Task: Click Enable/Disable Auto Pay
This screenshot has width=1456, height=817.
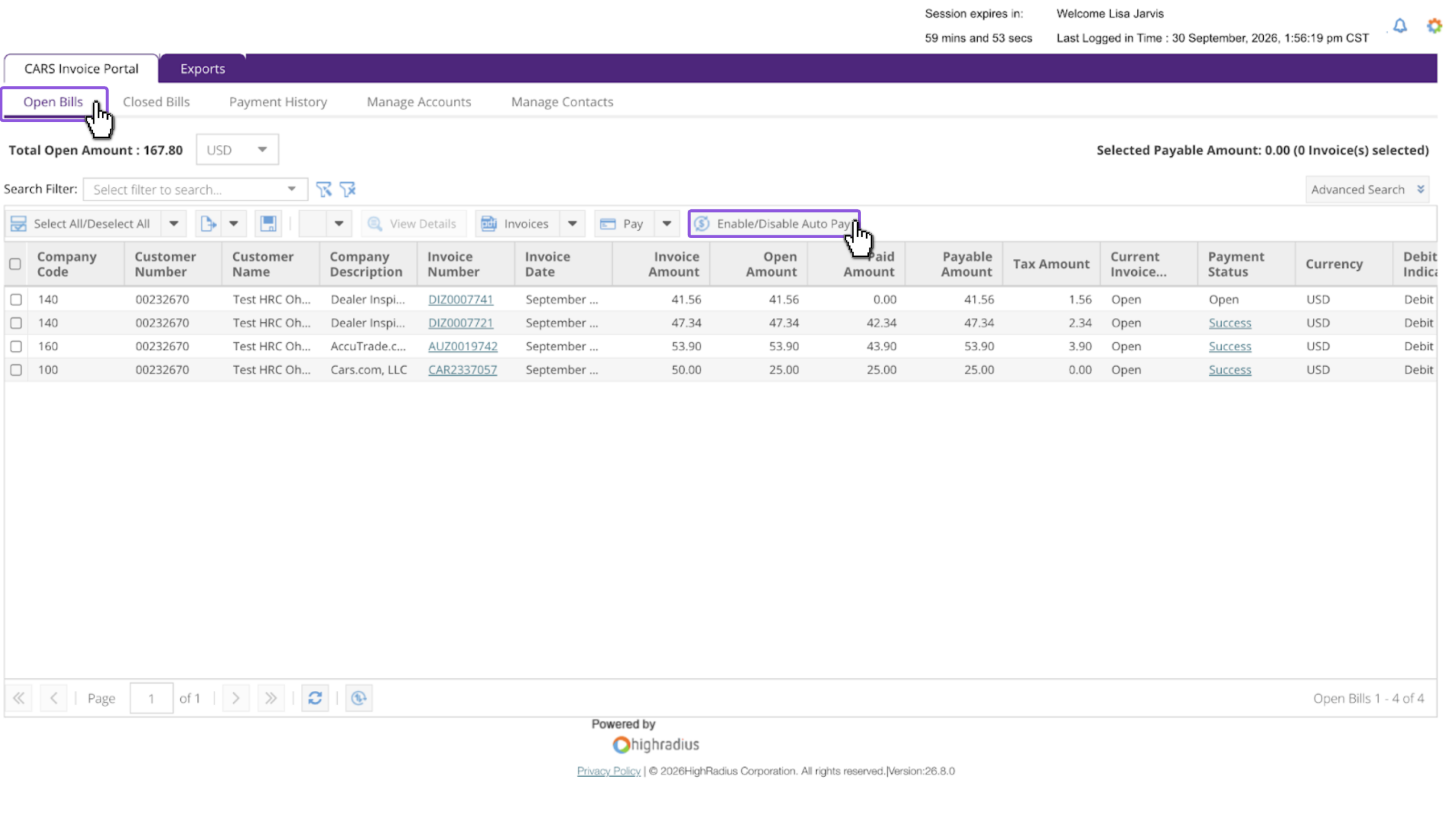Action: 773,223
